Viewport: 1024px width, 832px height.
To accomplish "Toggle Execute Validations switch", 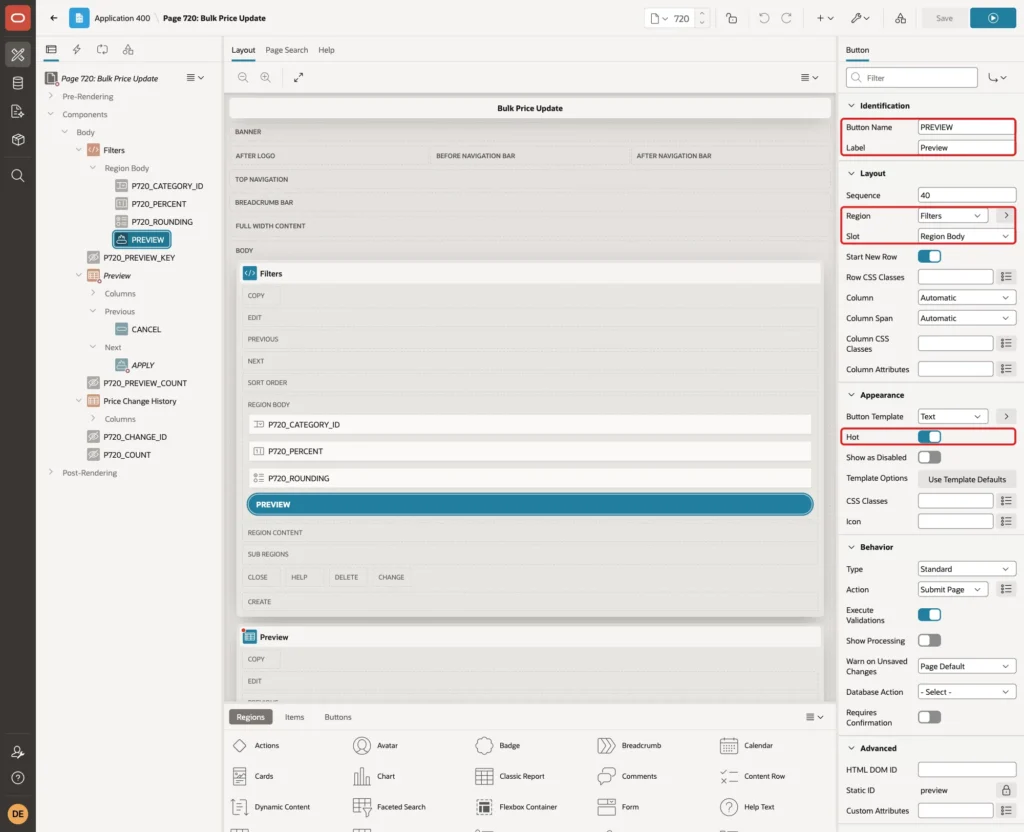I will coord(929,615).
